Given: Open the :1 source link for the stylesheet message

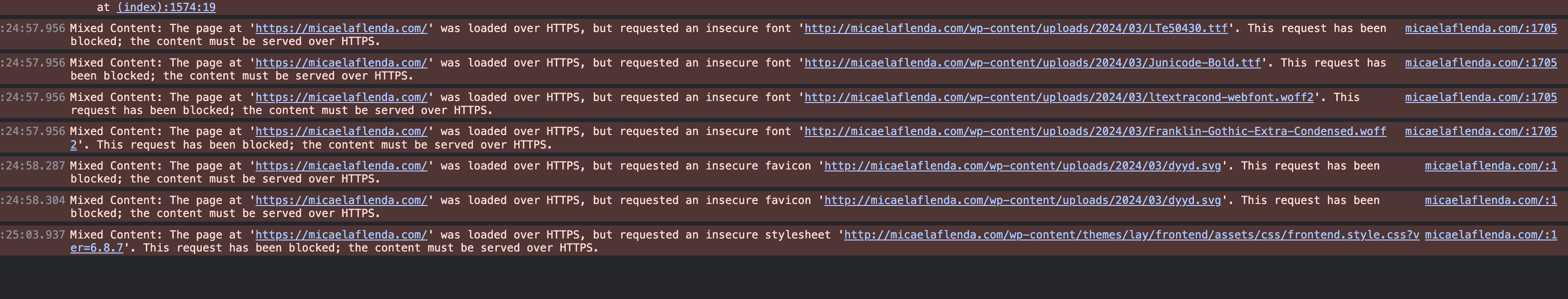Looking at the screenshot, I should pyautogui.click(x=1491, y=235).
